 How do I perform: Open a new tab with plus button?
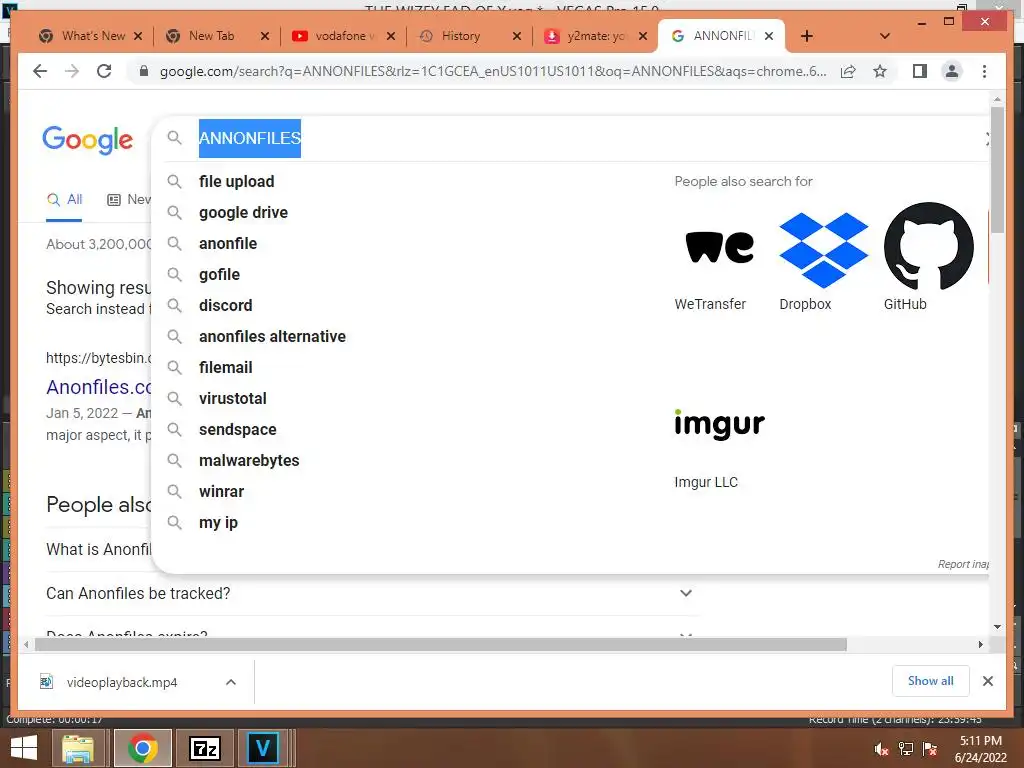click(x=807, y=36)
